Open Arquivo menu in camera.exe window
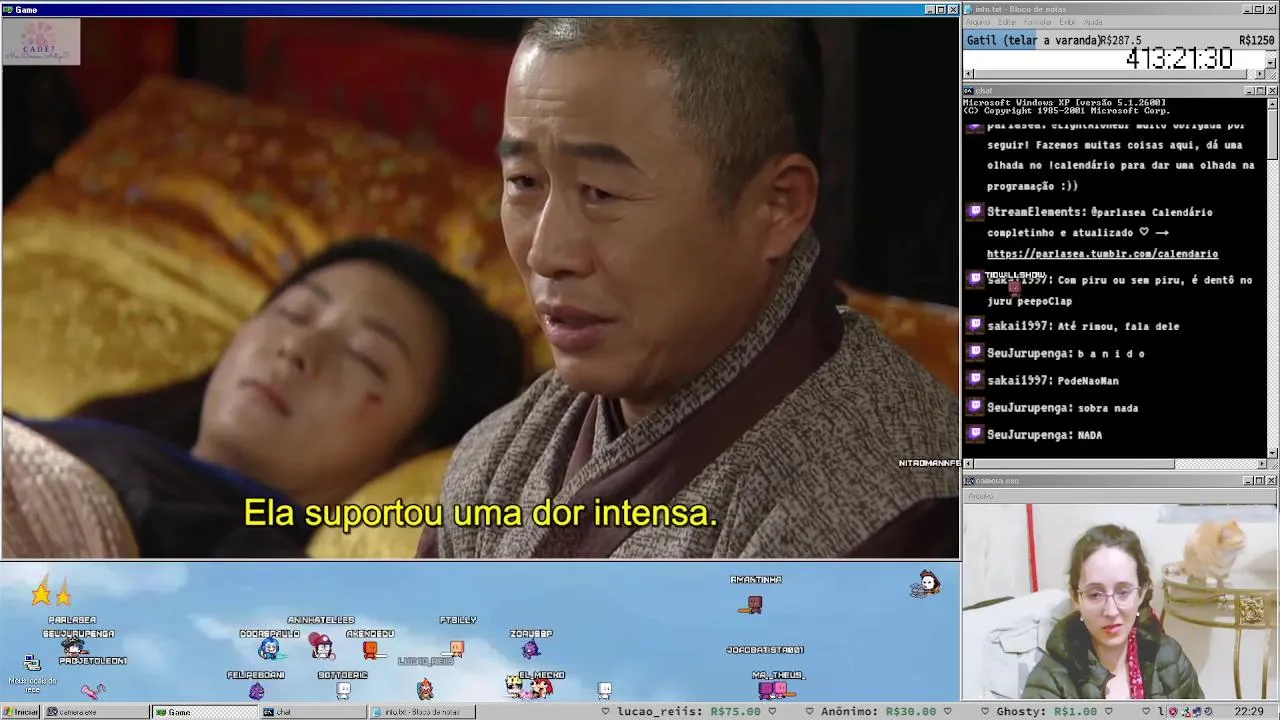1280x720 pixels. (x=980, y=496)
